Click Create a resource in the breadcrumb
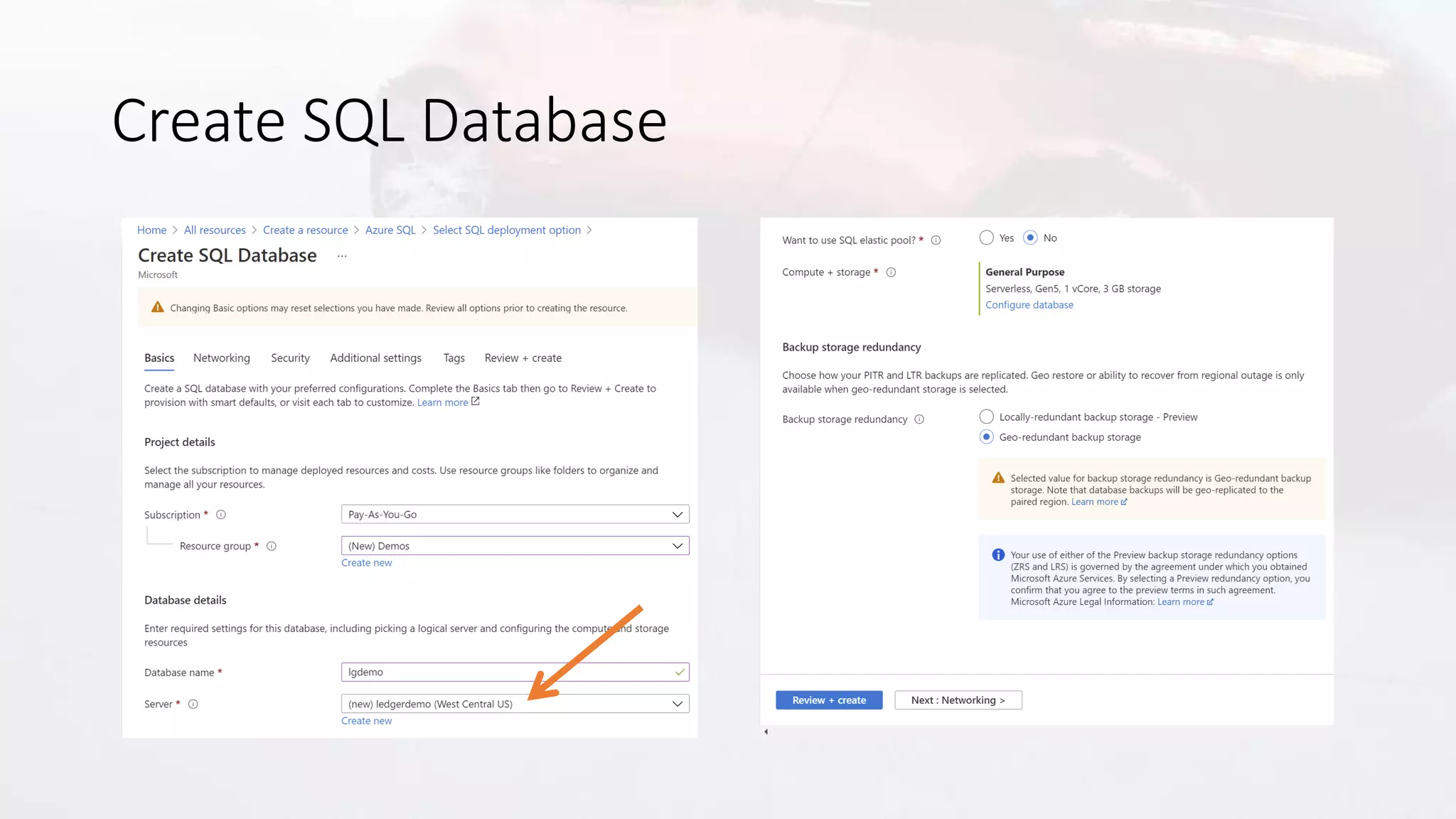This screenshot has width=1456, height=819. coord(306,230)
